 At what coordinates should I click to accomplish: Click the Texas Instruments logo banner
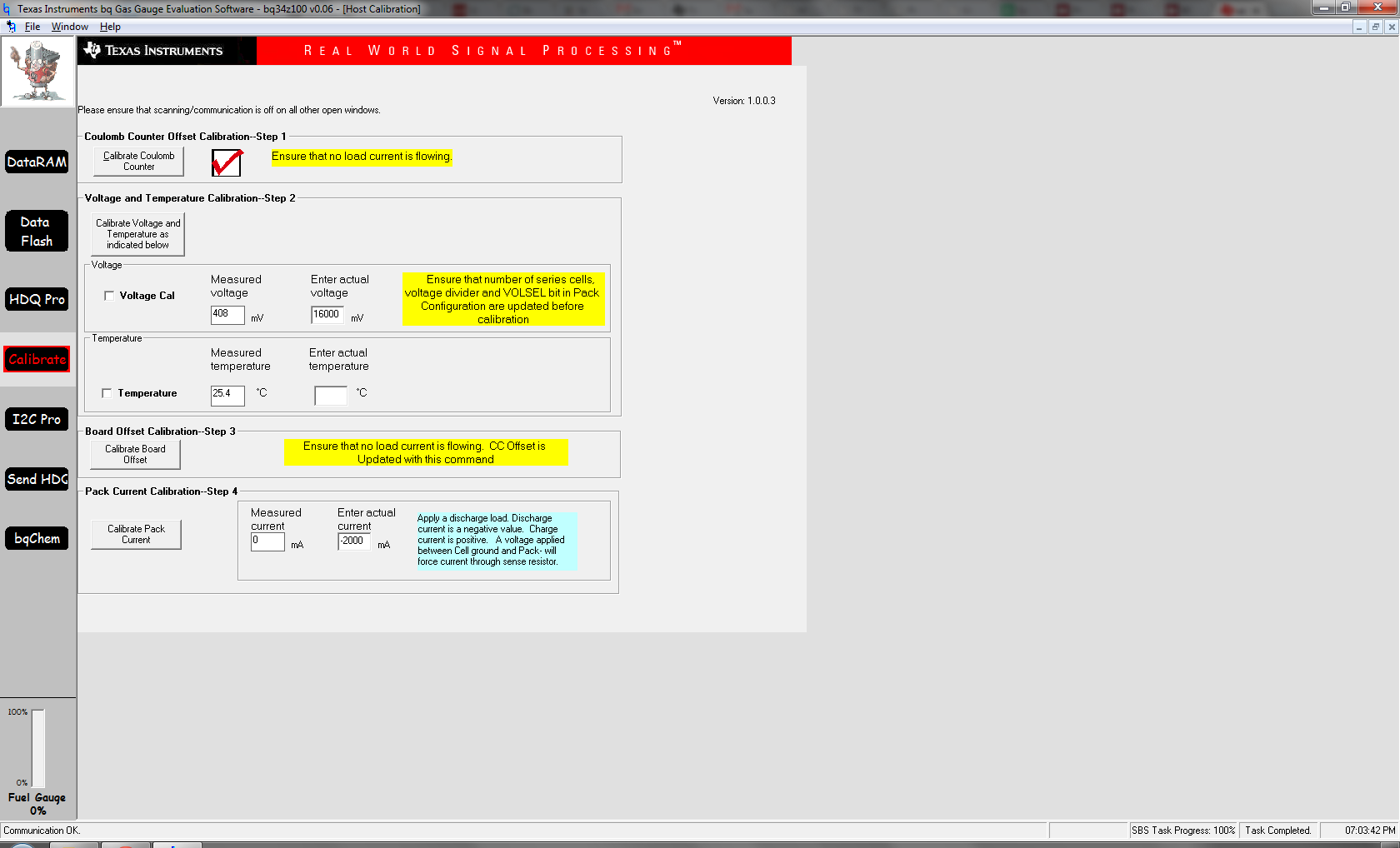(167, 50)
